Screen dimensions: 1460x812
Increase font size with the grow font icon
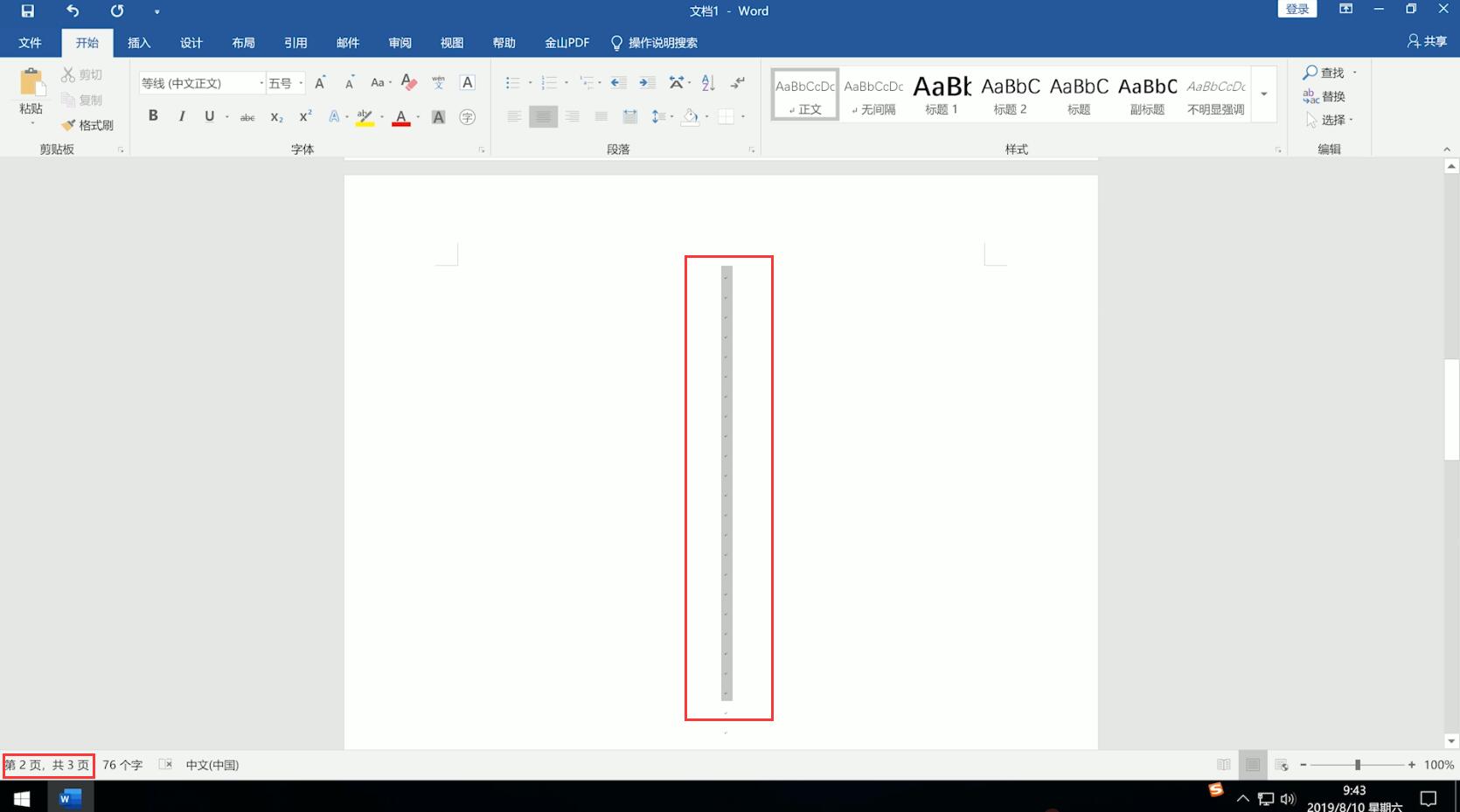(x=320, y=83)
